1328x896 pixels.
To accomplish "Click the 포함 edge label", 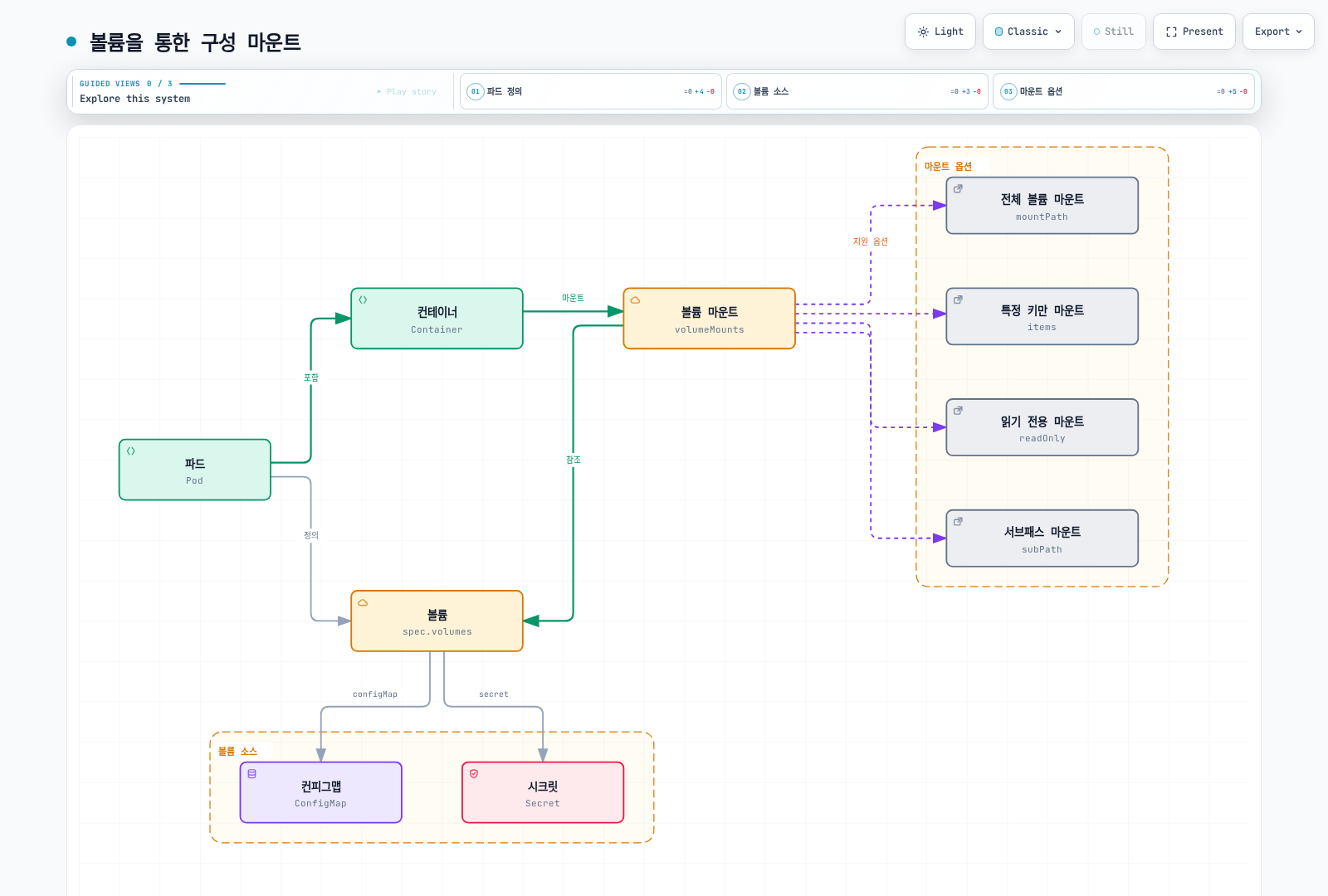I will pyautogui.click(x=311, y=377).
